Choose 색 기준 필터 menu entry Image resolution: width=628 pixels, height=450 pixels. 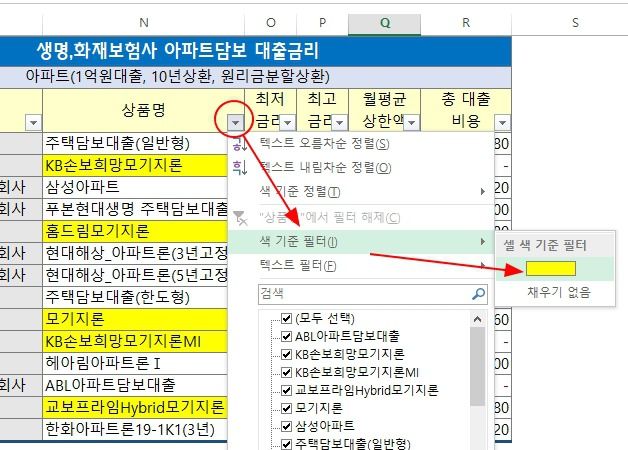tap(360, 241)
